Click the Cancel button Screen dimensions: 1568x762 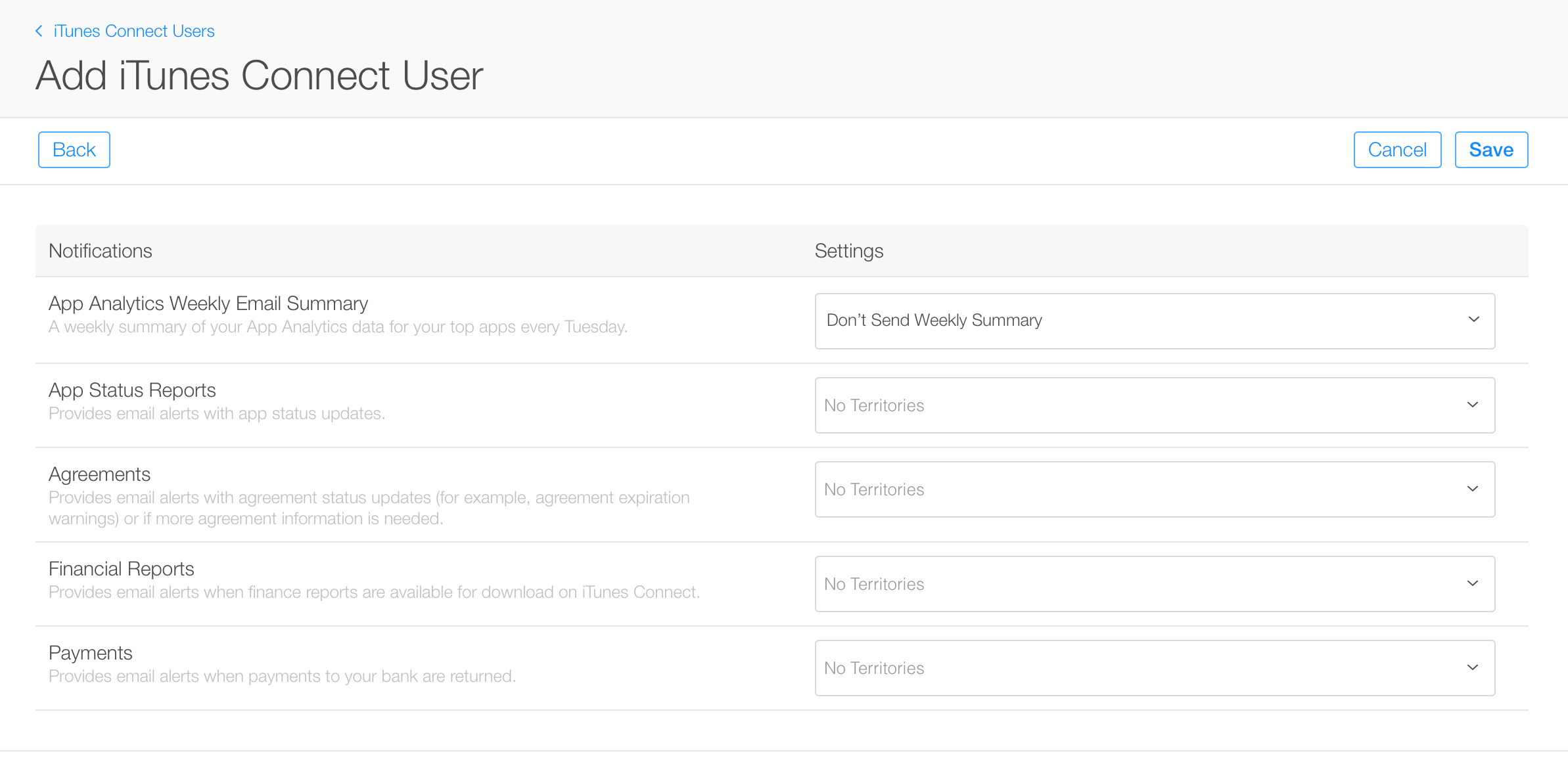point(1397,150)
